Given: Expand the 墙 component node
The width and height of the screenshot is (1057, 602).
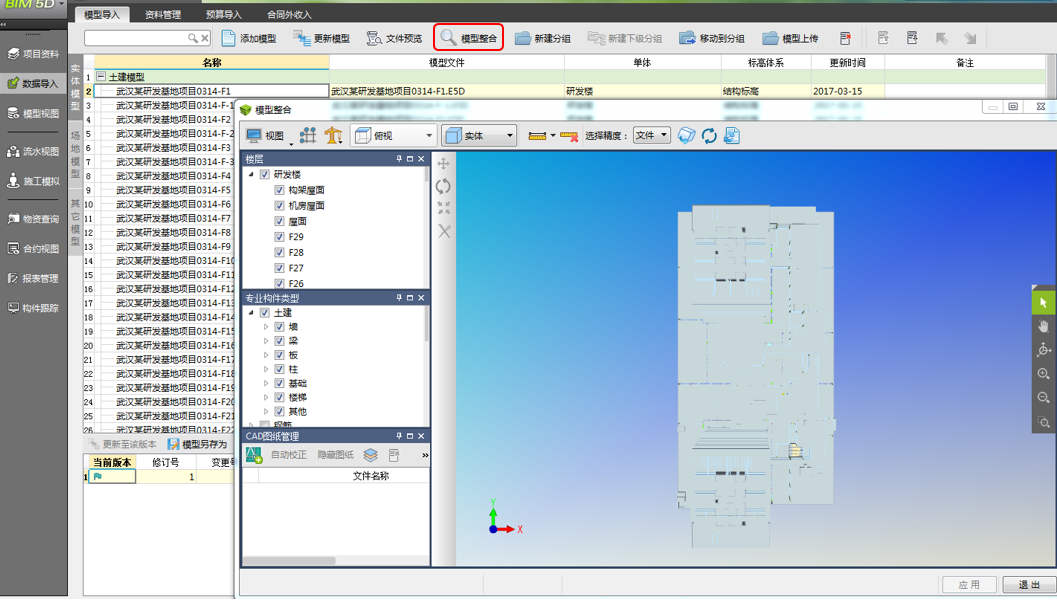Looking at the screenshot, I should pos(266,327).
